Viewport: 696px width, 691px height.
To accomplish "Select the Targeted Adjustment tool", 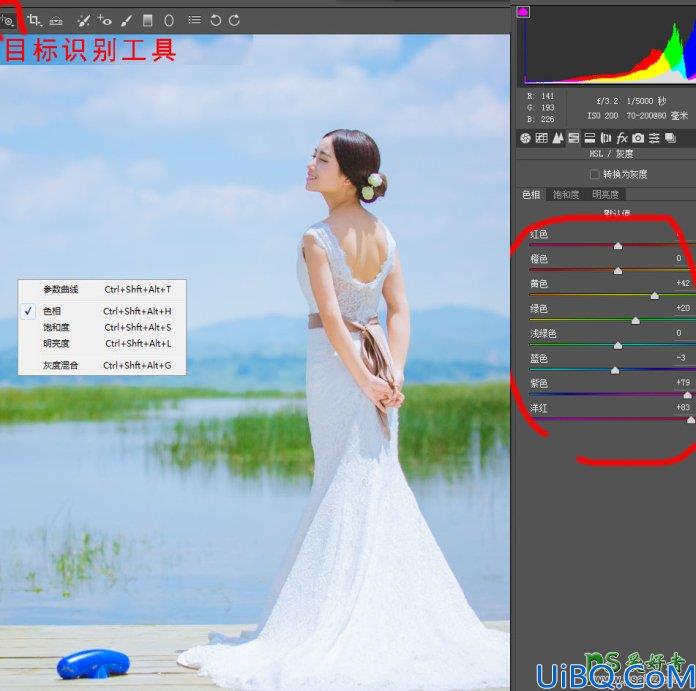I will point(8,20).
